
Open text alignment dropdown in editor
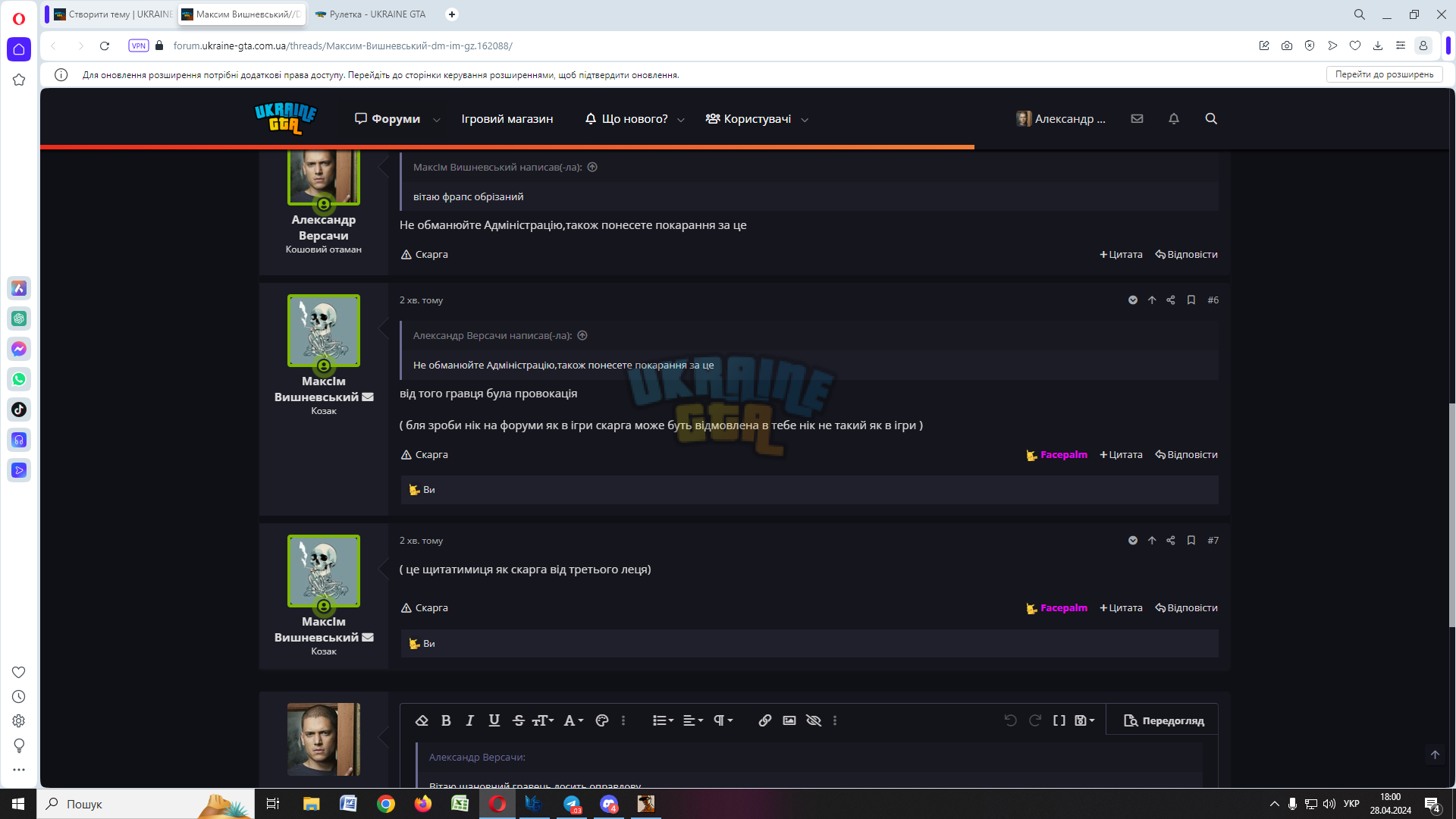693,720
